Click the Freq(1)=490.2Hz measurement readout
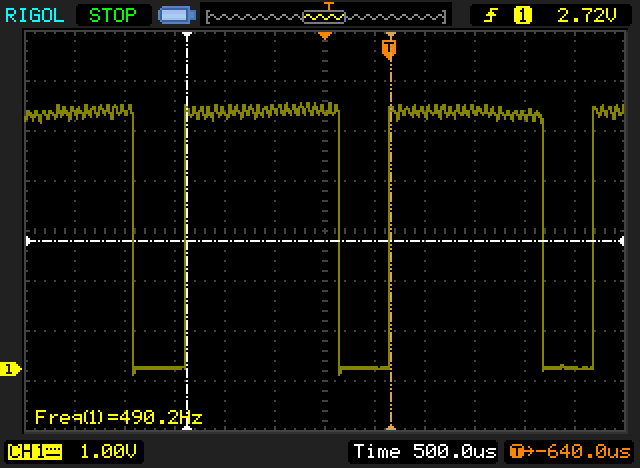This screenshot has width=640, height=468. pos(118,417)
